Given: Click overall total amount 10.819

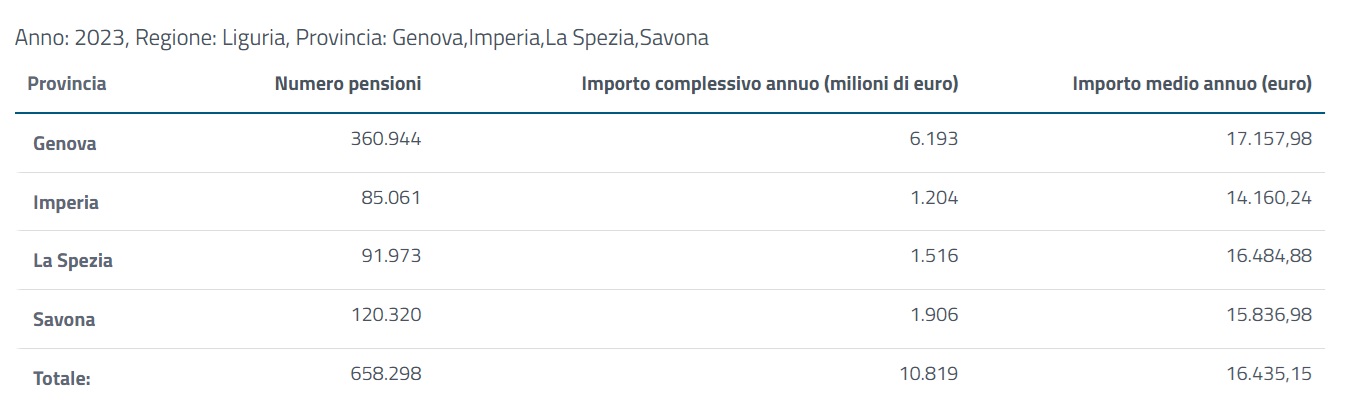Looking at the screenshot, I should click(929, 374).
